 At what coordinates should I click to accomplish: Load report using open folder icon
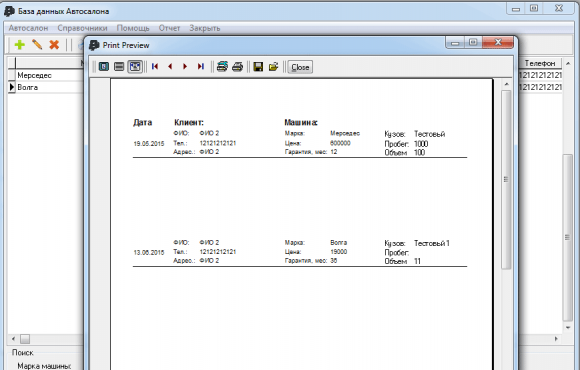tap(273, 67)
